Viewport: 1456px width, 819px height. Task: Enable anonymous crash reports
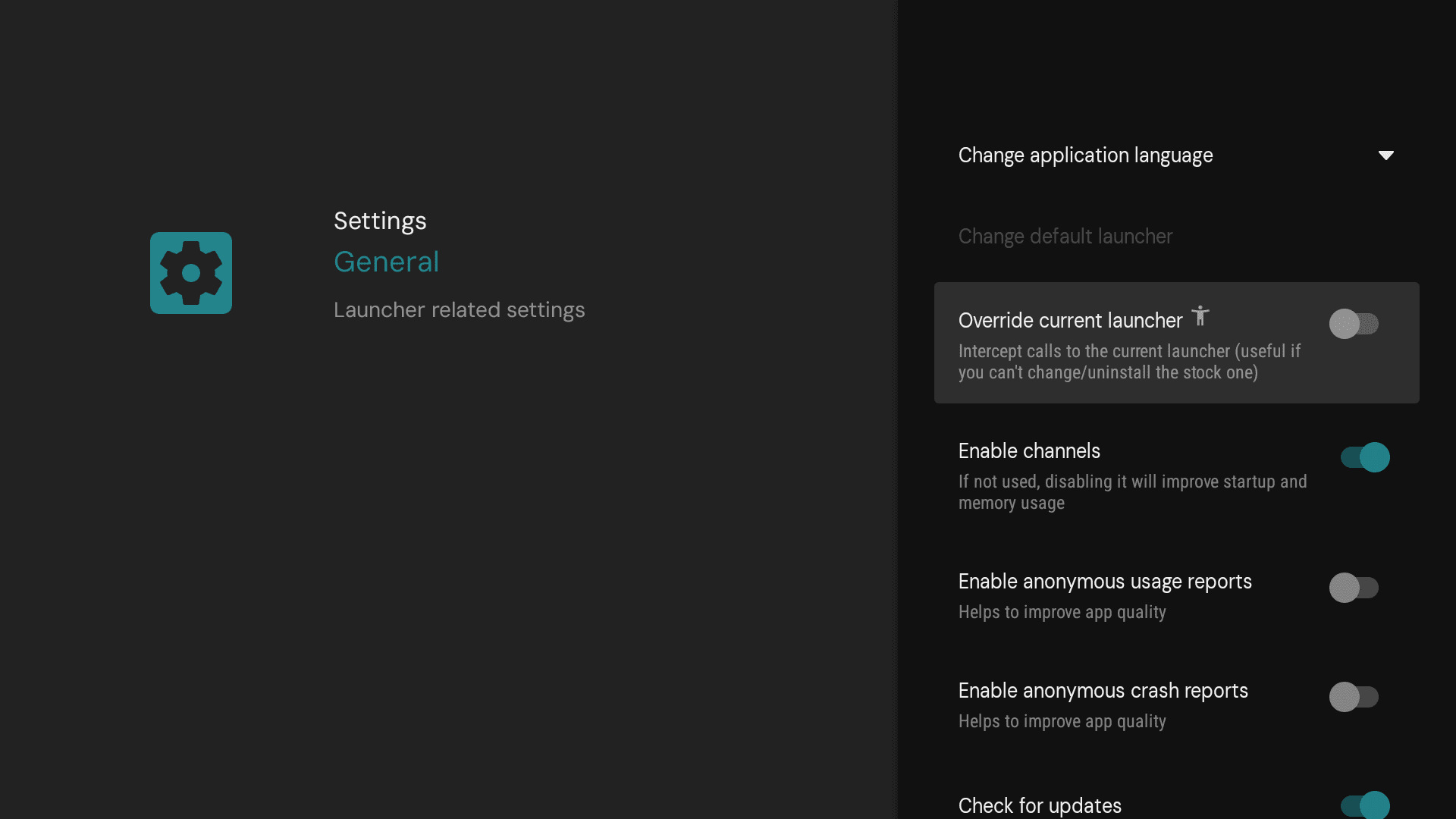coord(1354,697)
